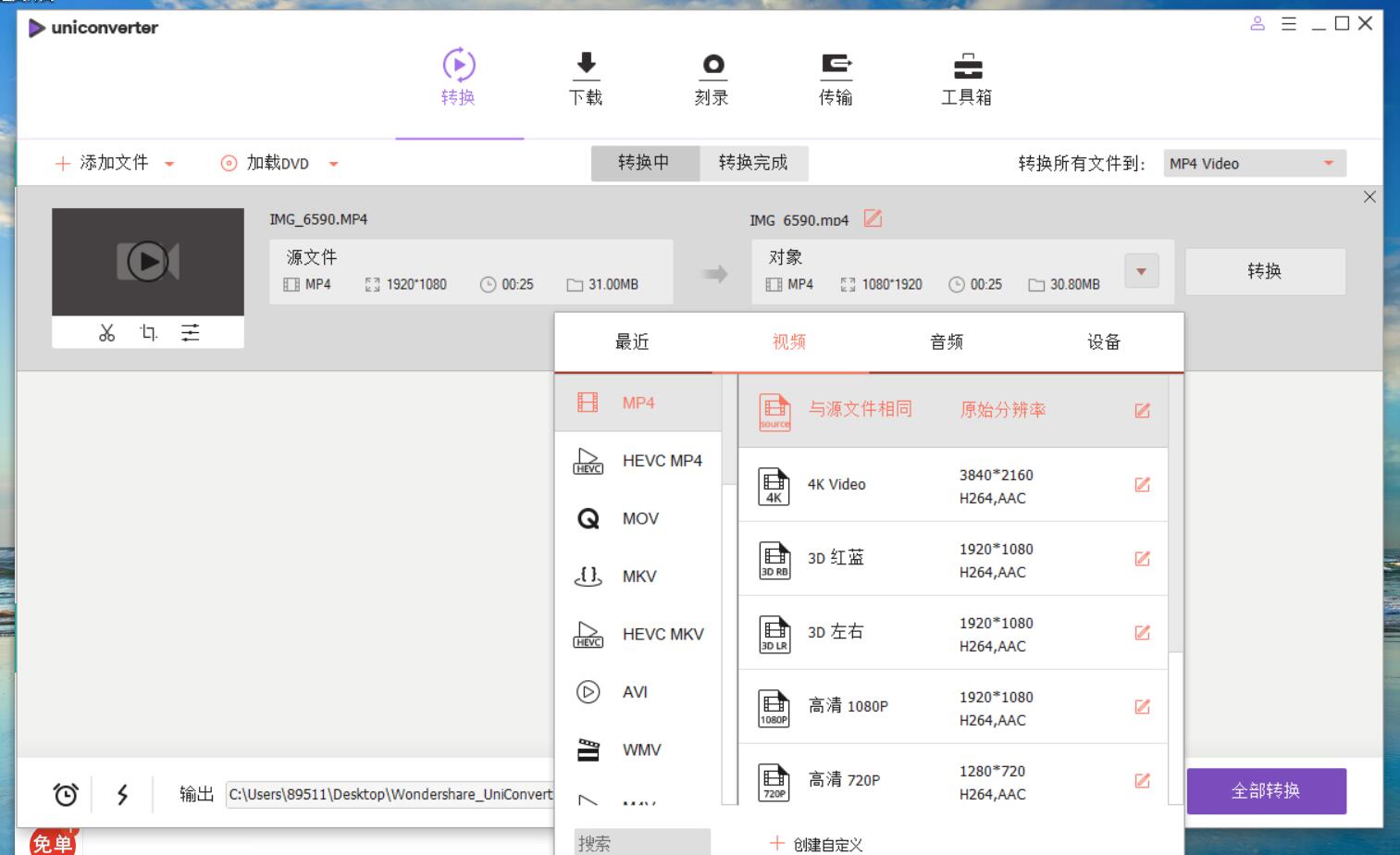Switch to the Device format tab
This screenshot has width=1400, height=855.
tap(1103, 342)
